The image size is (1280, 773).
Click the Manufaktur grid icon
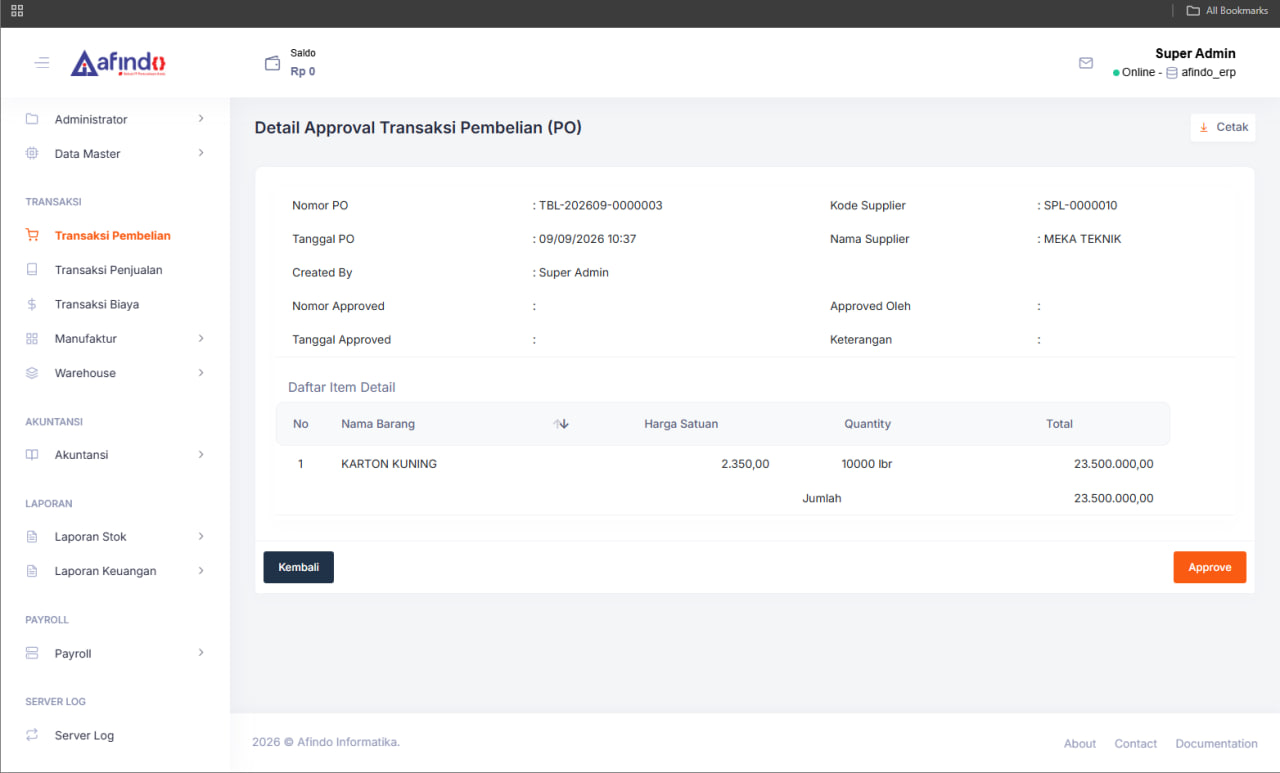(32, 339)
